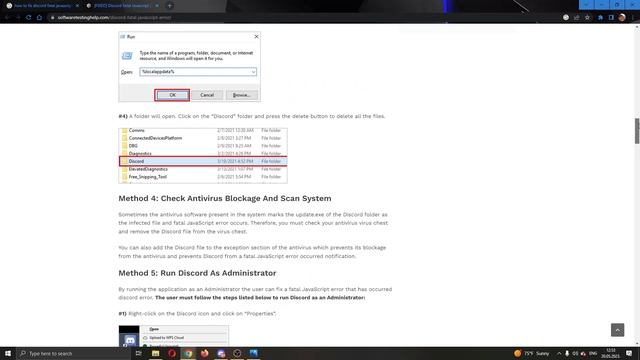Open the browser extensions puzzle icon
Screen dimensions: 640x360
(600, 18)
